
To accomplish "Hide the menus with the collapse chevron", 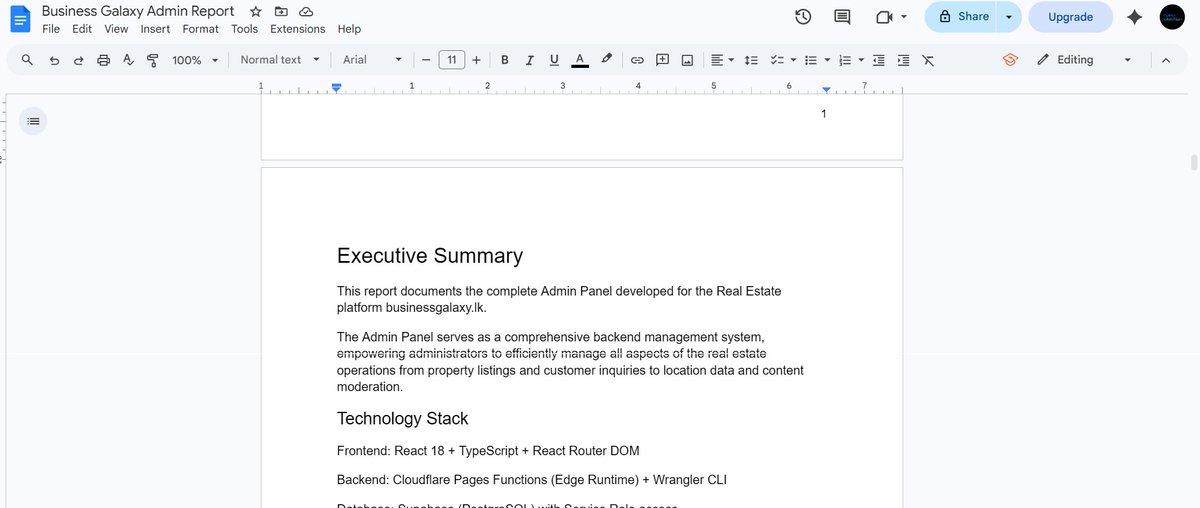I will pyautogui.click(x=1165, y=60).
